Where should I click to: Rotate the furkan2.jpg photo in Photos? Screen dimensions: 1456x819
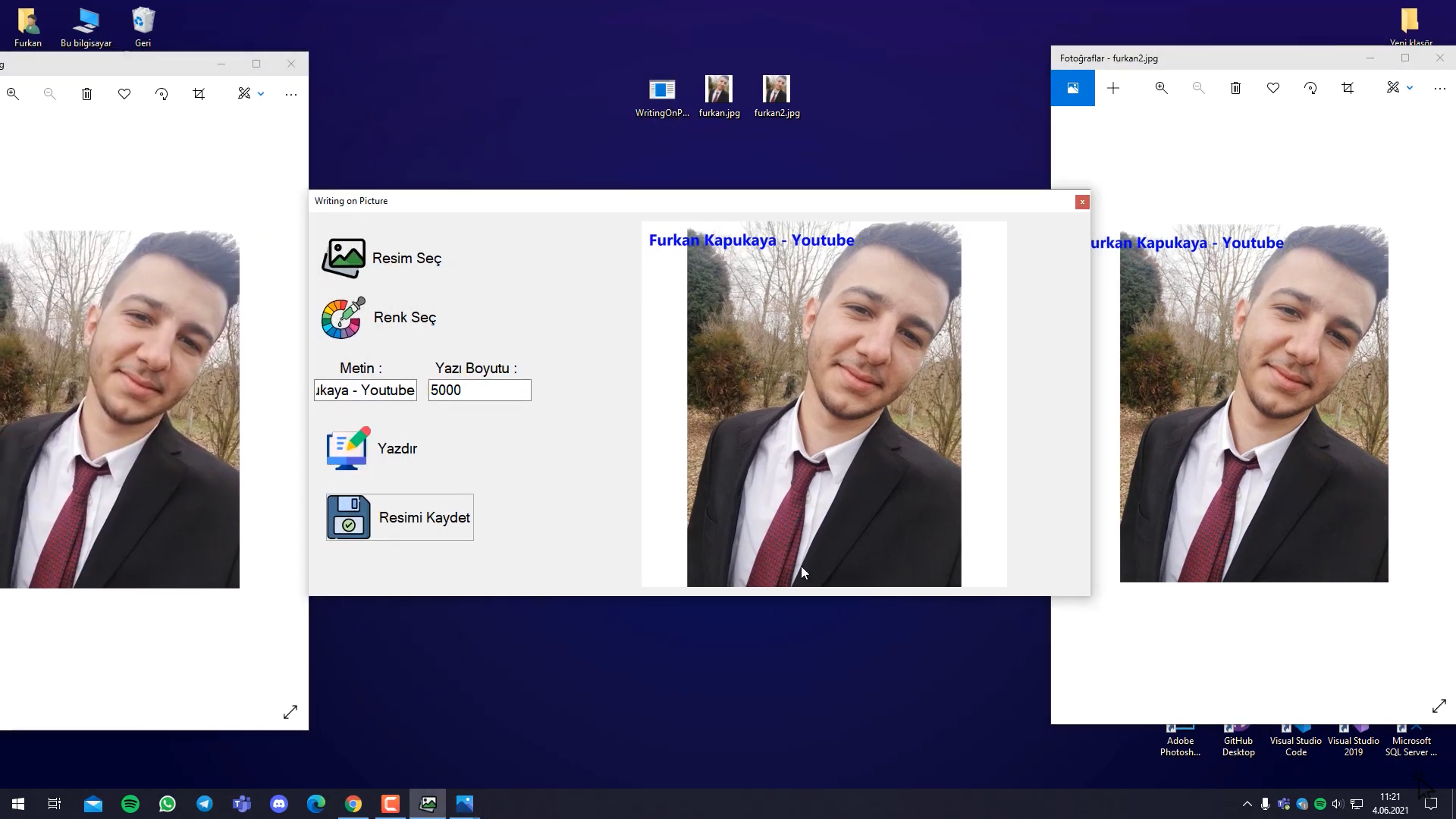click(1310, 89)
